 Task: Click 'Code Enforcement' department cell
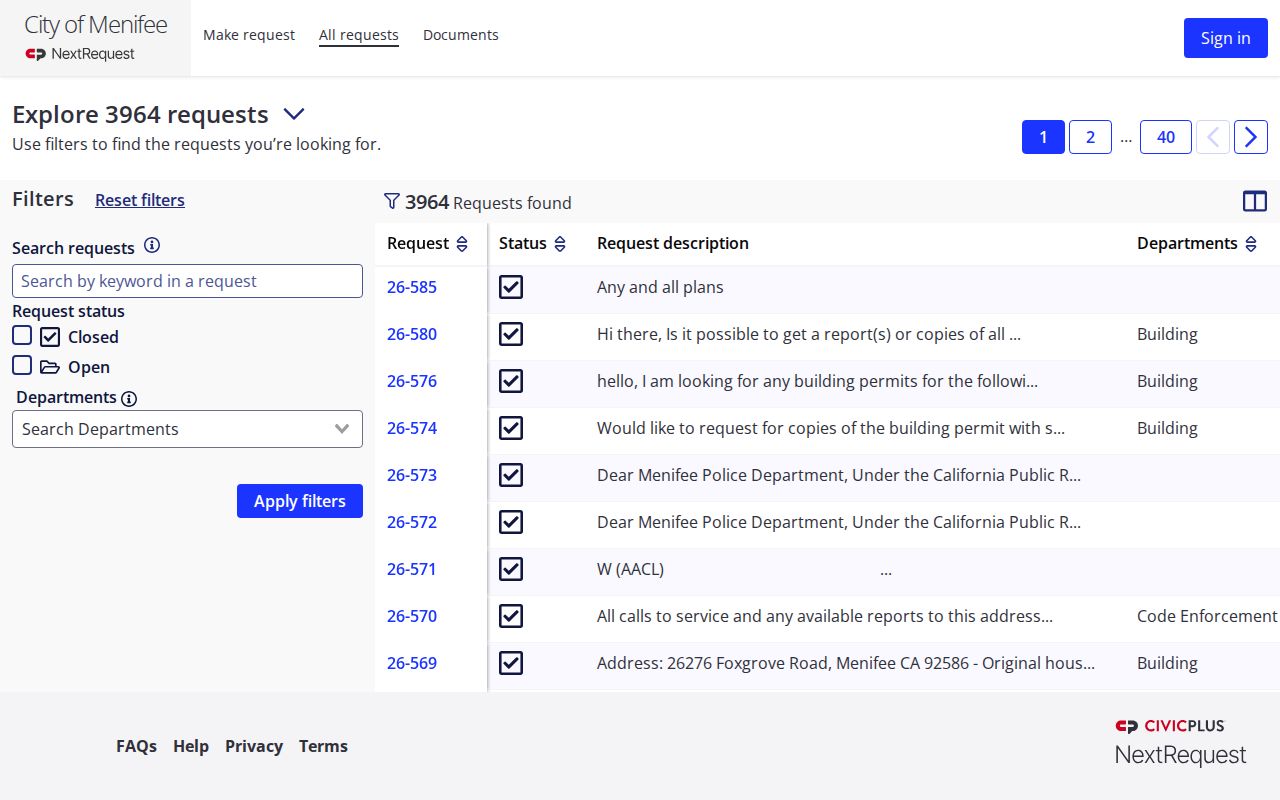point(1207,616)
